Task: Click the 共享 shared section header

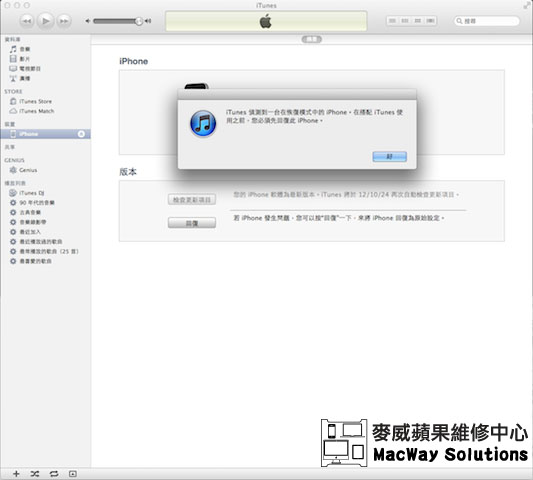Action: (10, 147)
